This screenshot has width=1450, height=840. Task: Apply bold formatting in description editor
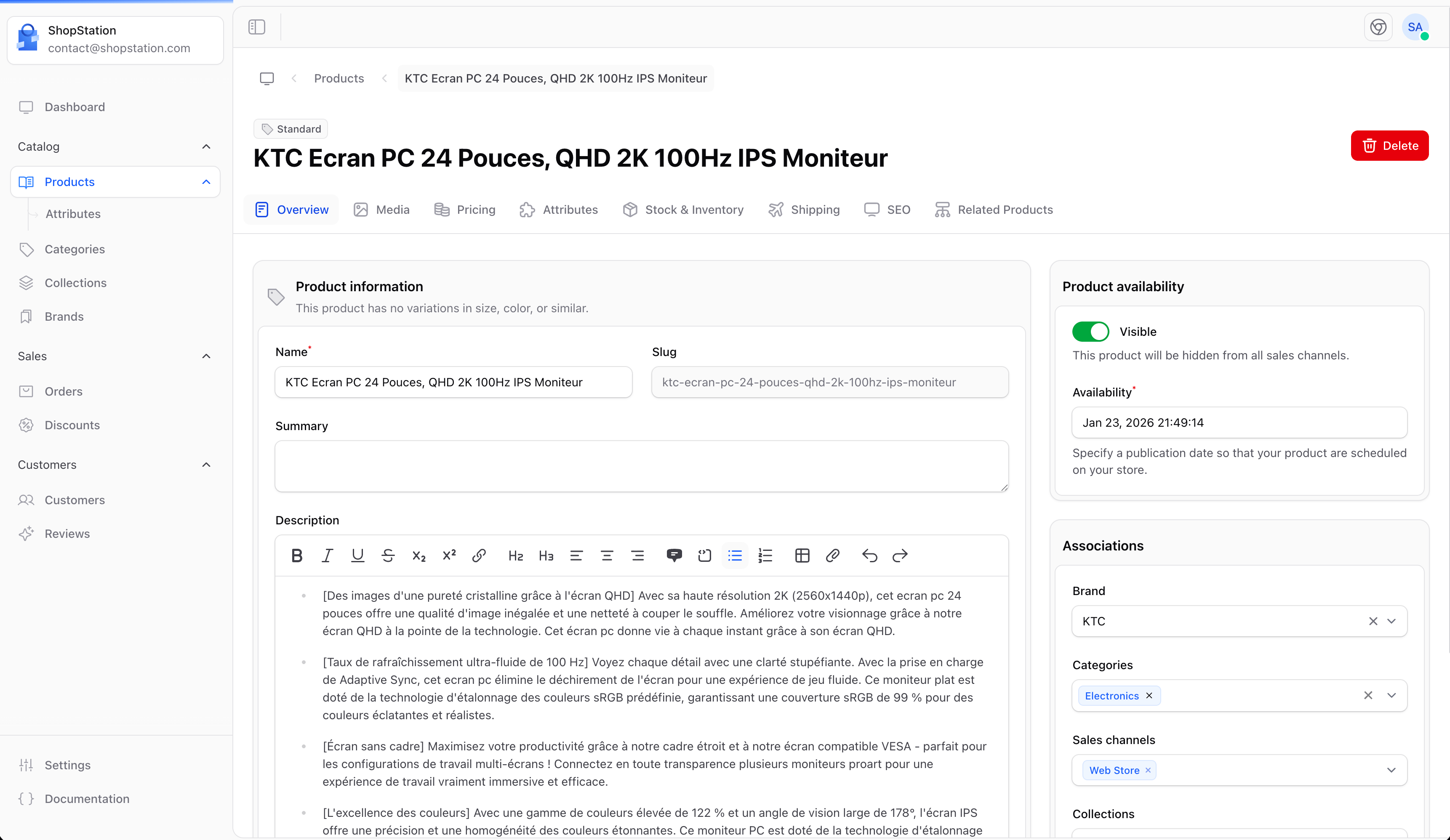tap(297, 555)
